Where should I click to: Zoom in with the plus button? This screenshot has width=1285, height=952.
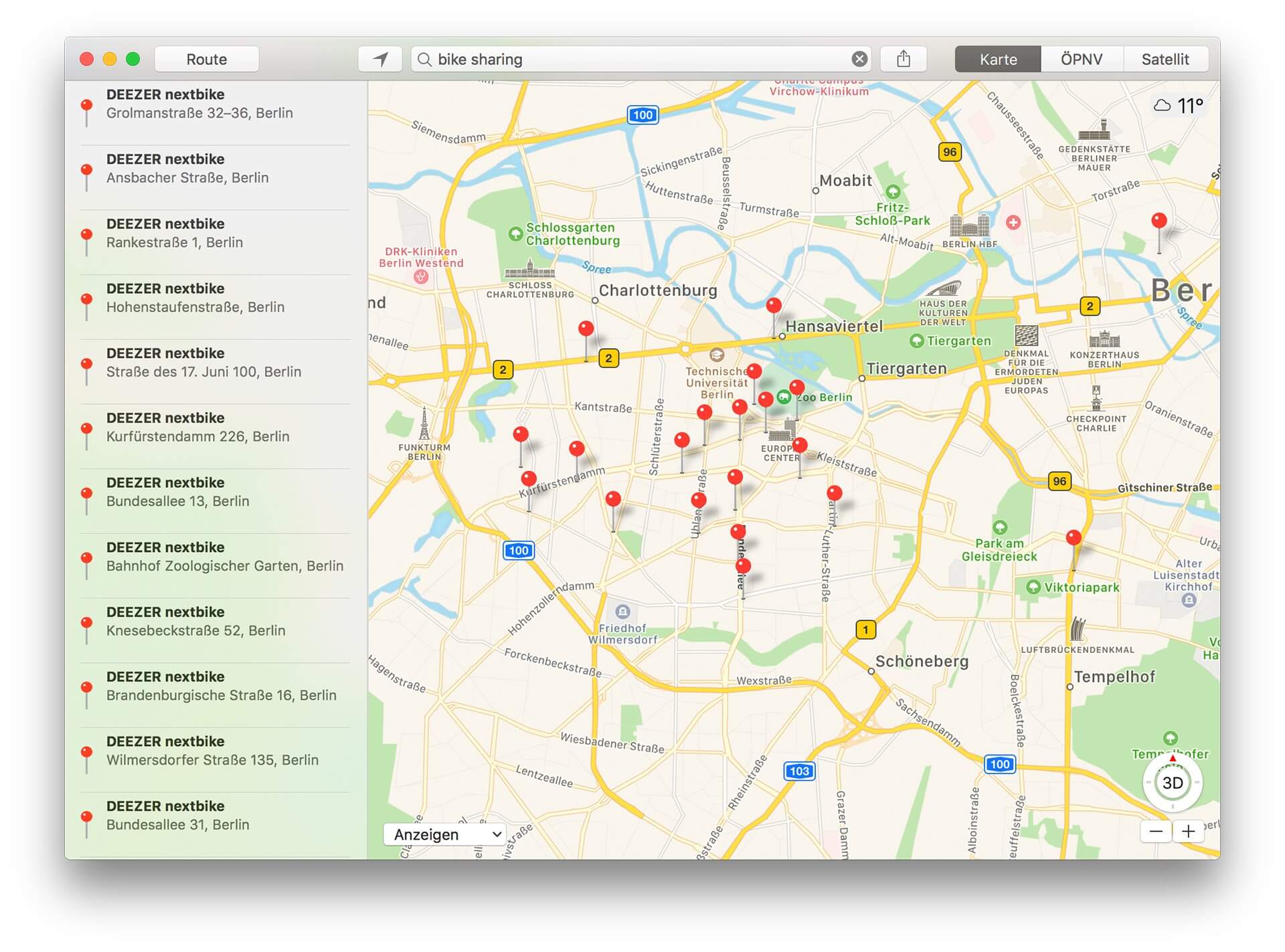pos(1188,832)
